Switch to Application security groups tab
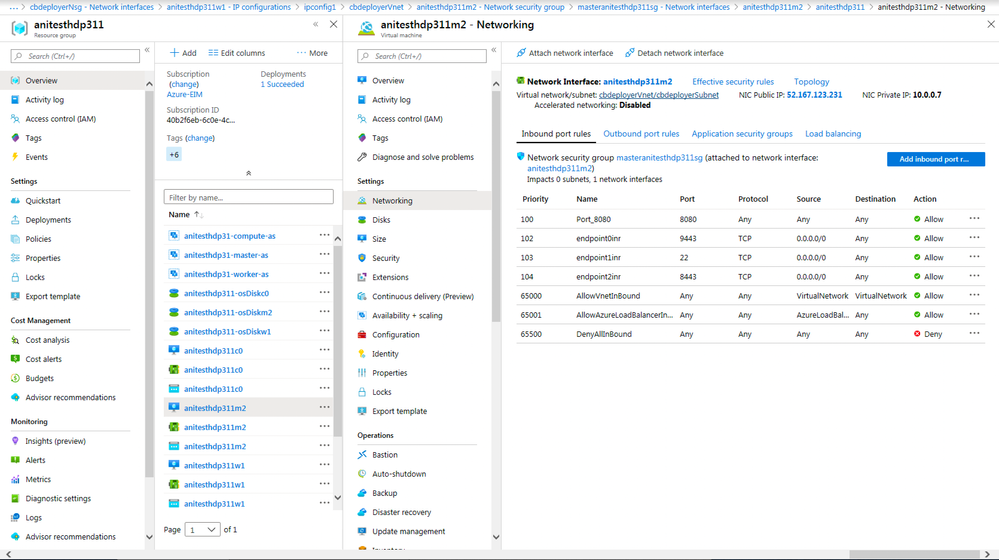The height and width of the screenshot is (560, 999). tap(742, 134)
